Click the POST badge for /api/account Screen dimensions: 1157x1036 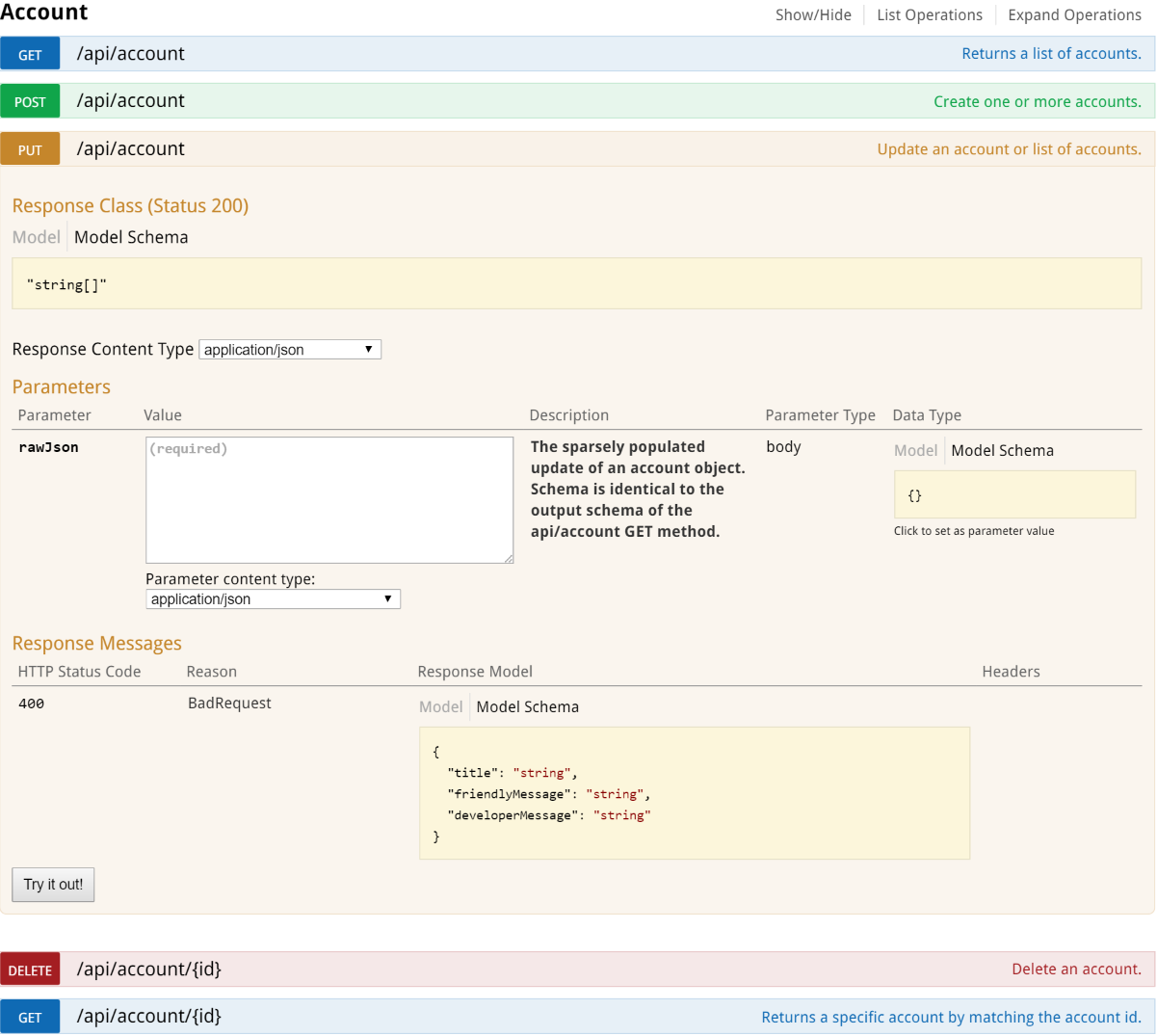(29, 100)
